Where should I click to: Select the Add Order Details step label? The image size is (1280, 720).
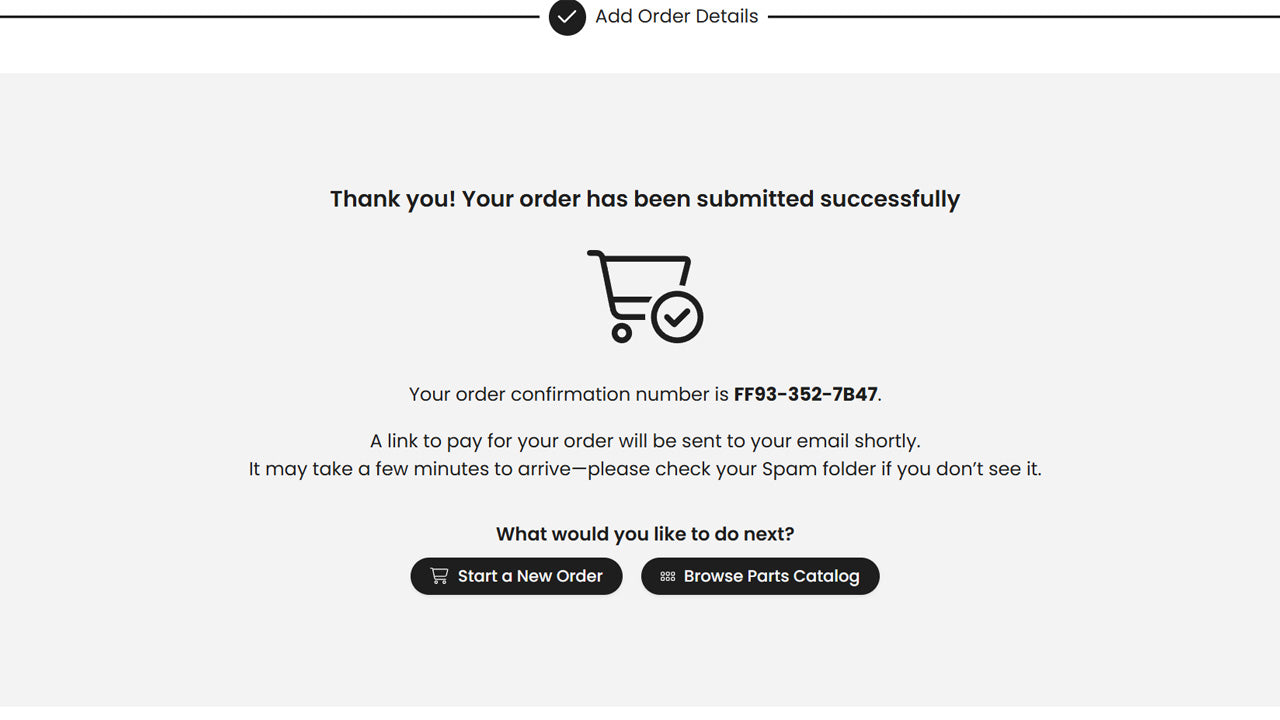tap(676, 17)
